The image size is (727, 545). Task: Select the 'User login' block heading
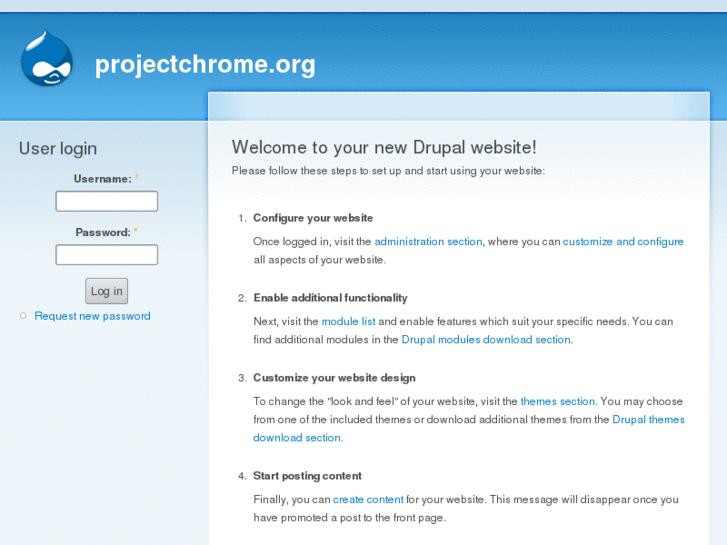(x=58, y=148)
